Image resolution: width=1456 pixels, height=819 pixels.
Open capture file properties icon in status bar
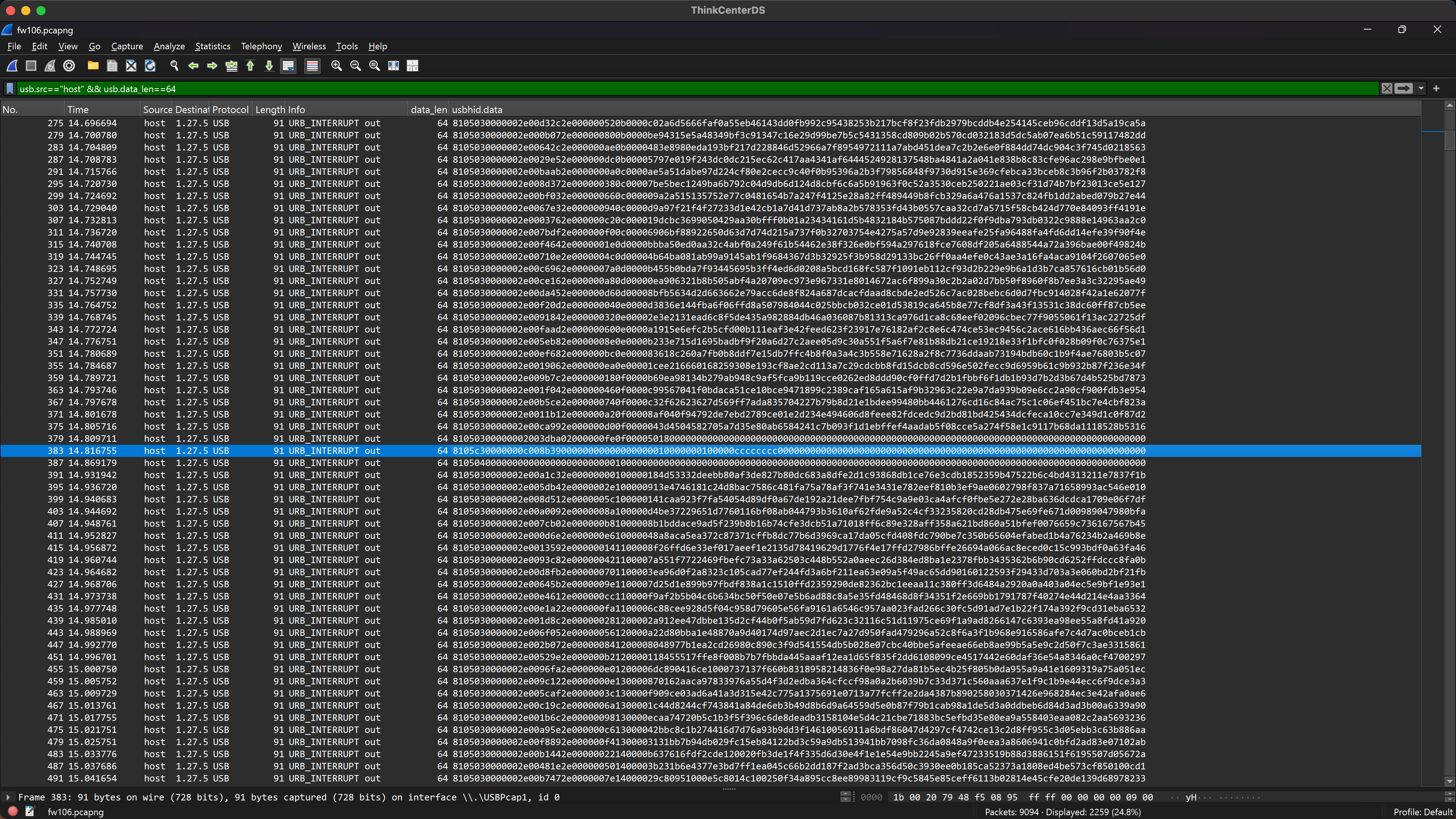coord(30,812)
